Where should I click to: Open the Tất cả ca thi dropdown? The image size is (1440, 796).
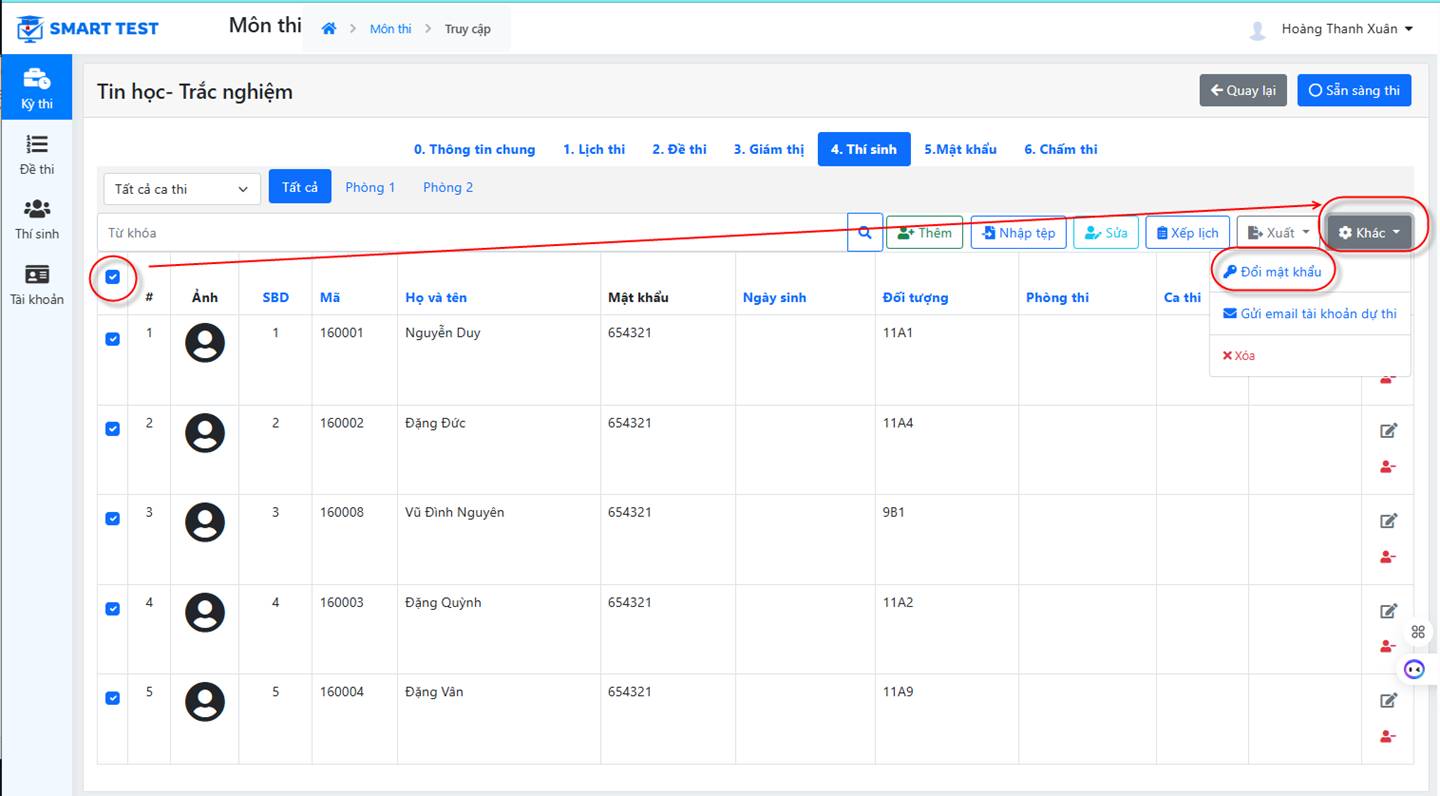(182, 189)
